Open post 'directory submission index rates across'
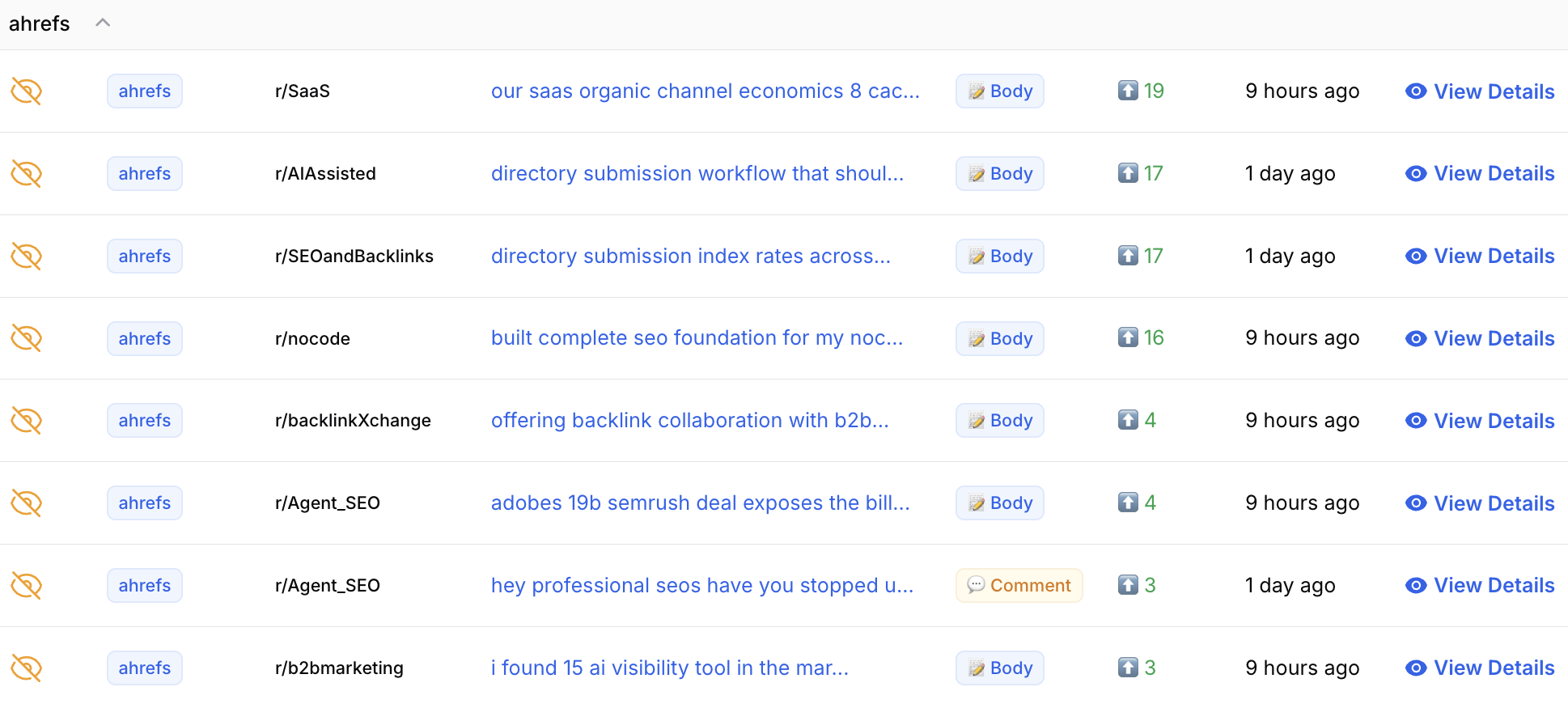The height and width of the screenshot is (704, 1568). (x=690, y=257)
